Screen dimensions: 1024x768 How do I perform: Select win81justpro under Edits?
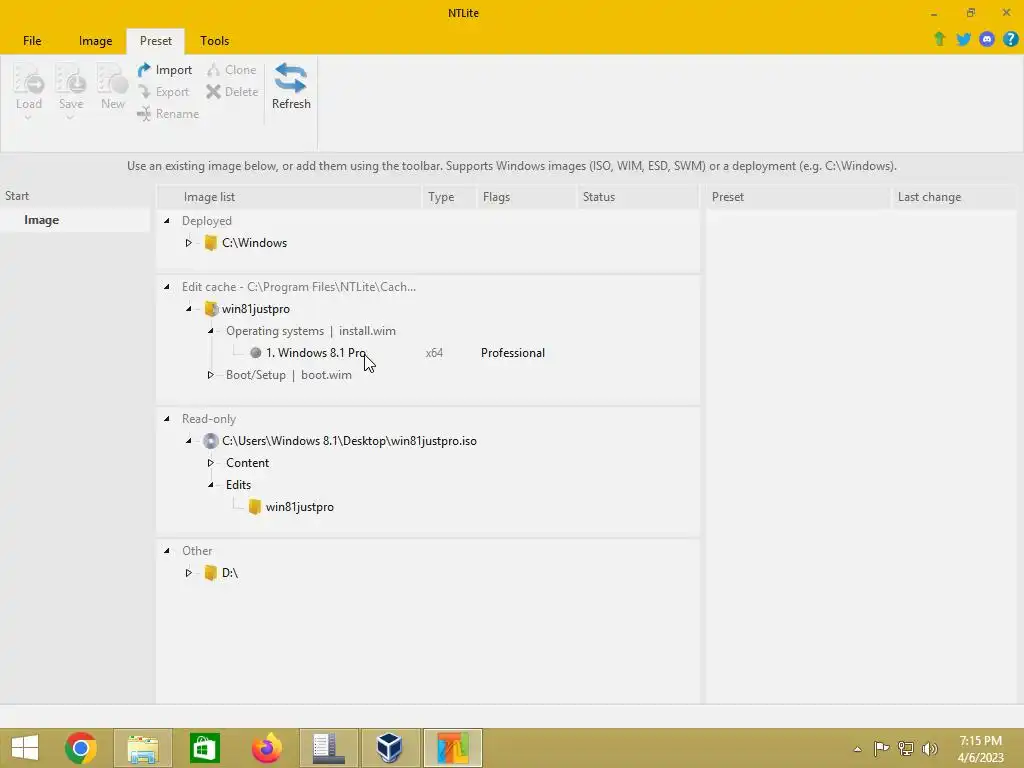(299, 507)
